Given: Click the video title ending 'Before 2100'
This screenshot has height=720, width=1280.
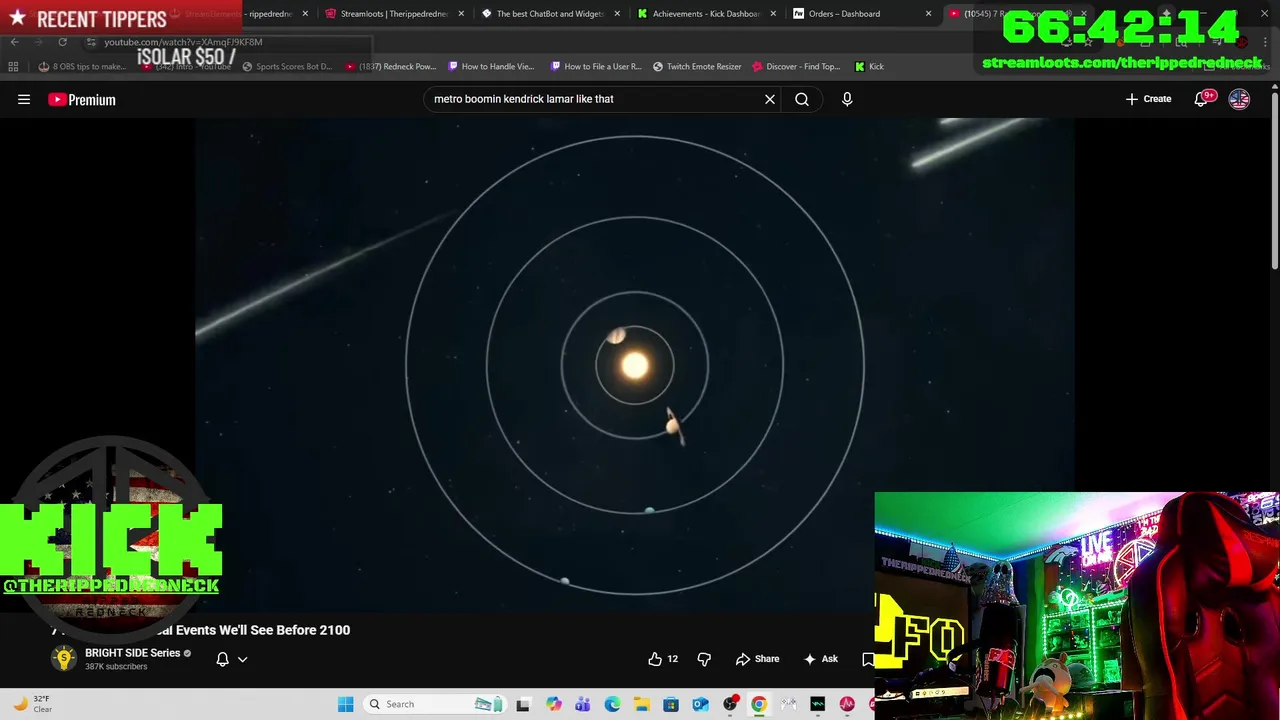Looking at the screenshot, I should tap(201, 630).
